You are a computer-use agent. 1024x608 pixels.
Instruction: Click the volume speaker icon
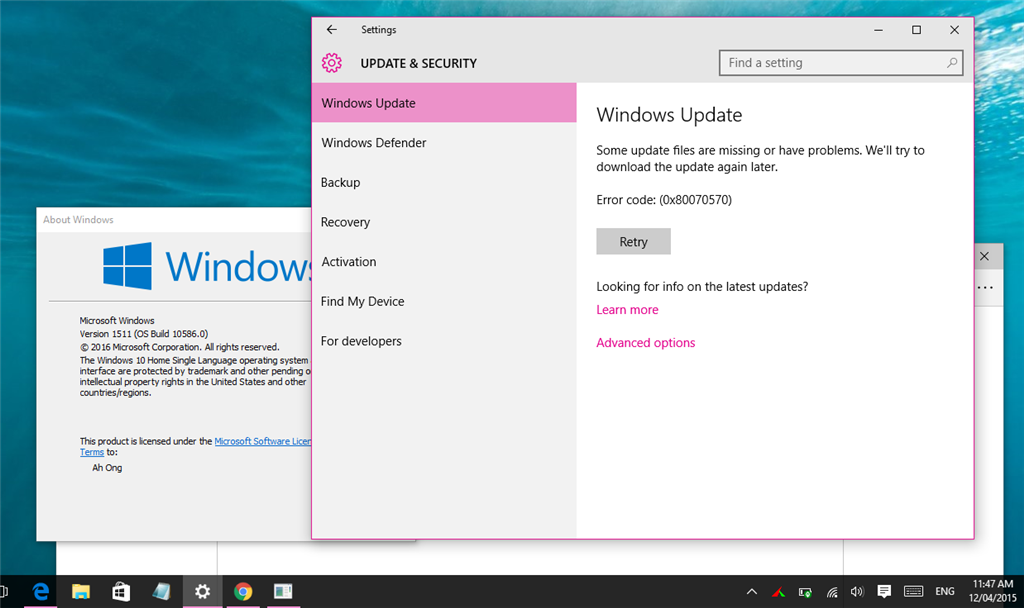(x=857, y=592)
